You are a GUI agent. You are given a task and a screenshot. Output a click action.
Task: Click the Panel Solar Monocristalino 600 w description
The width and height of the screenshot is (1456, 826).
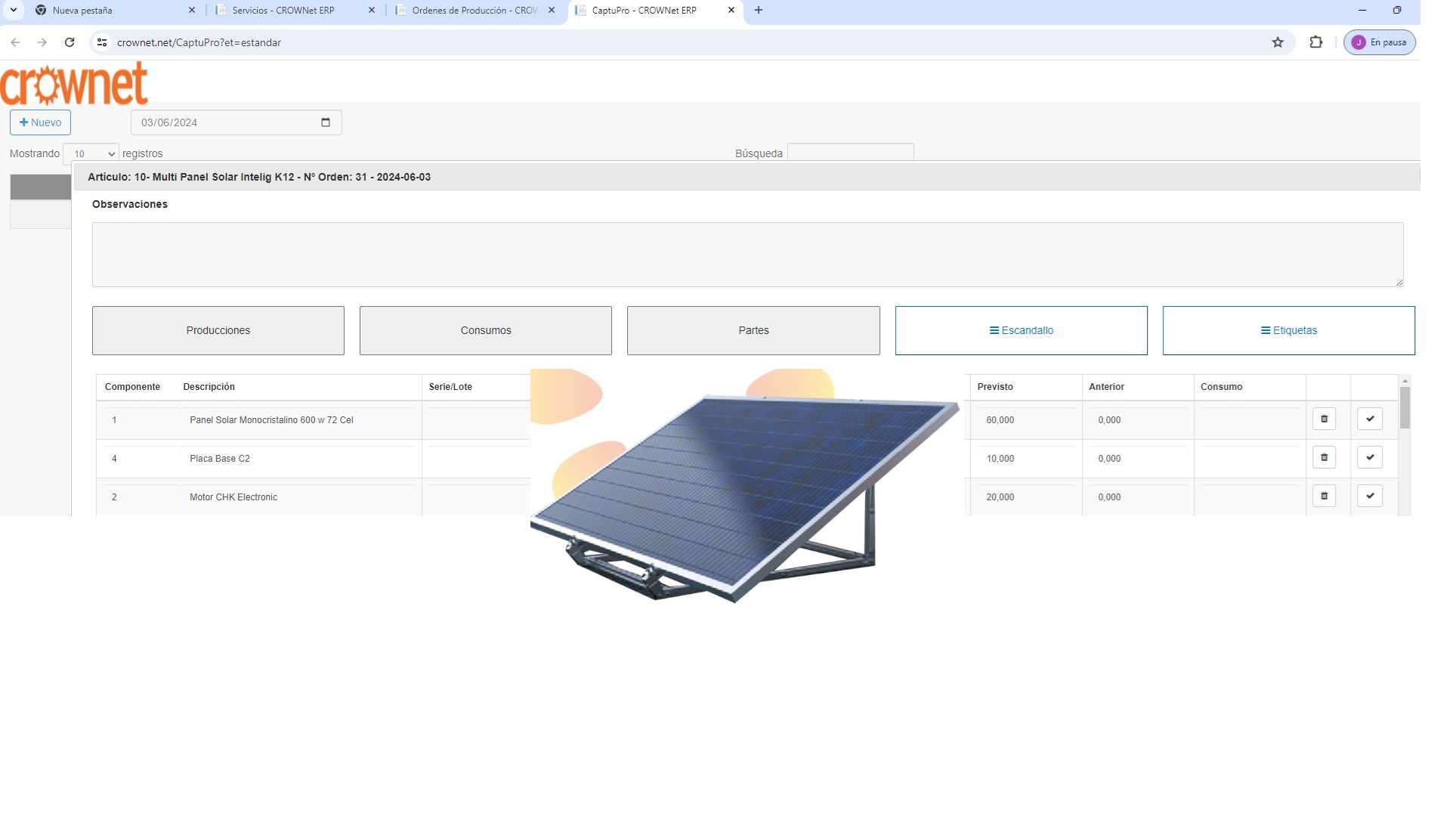click(x=271, y=419)
